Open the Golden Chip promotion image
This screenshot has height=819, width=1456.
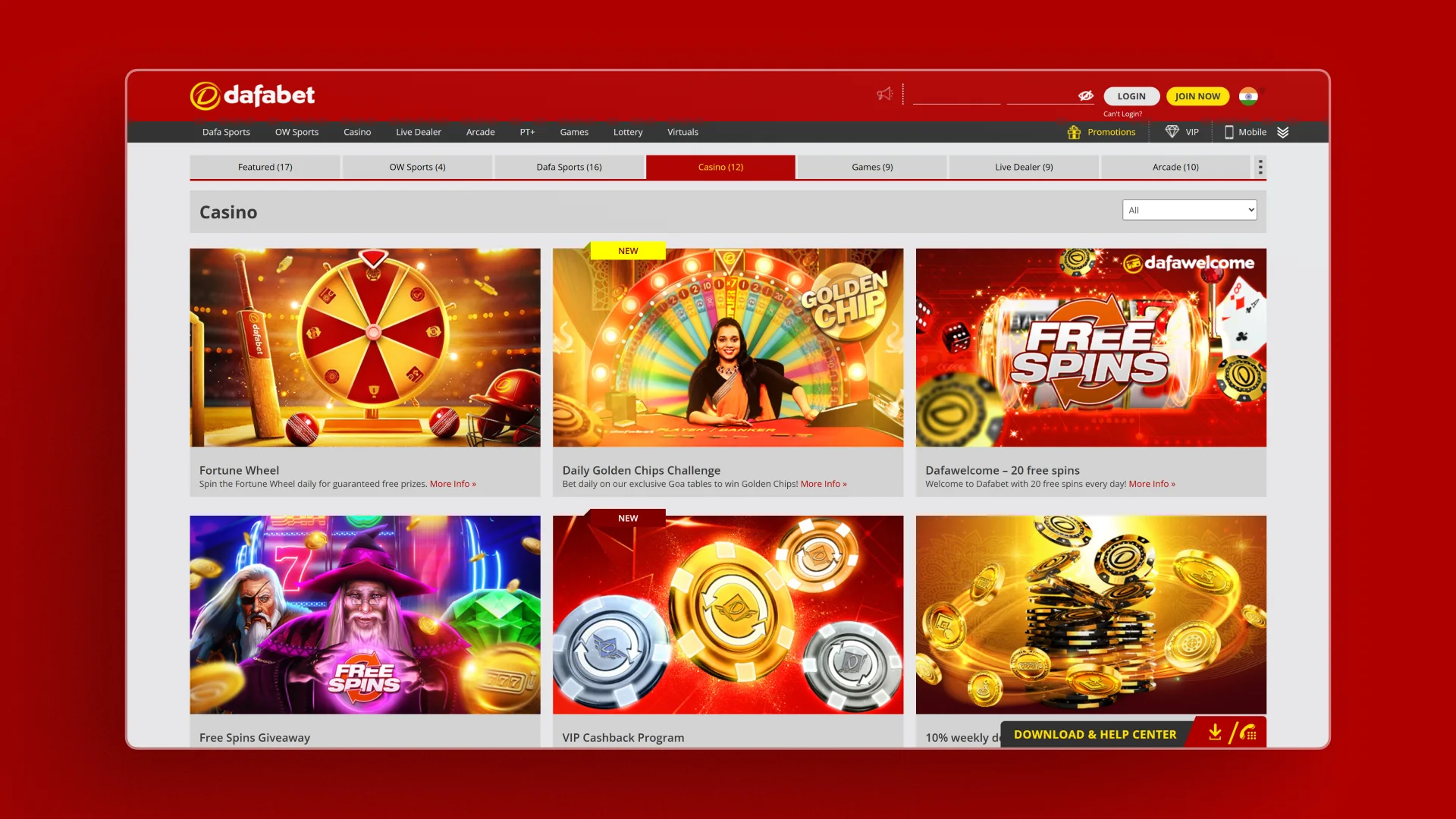click(x=728, y=347)
